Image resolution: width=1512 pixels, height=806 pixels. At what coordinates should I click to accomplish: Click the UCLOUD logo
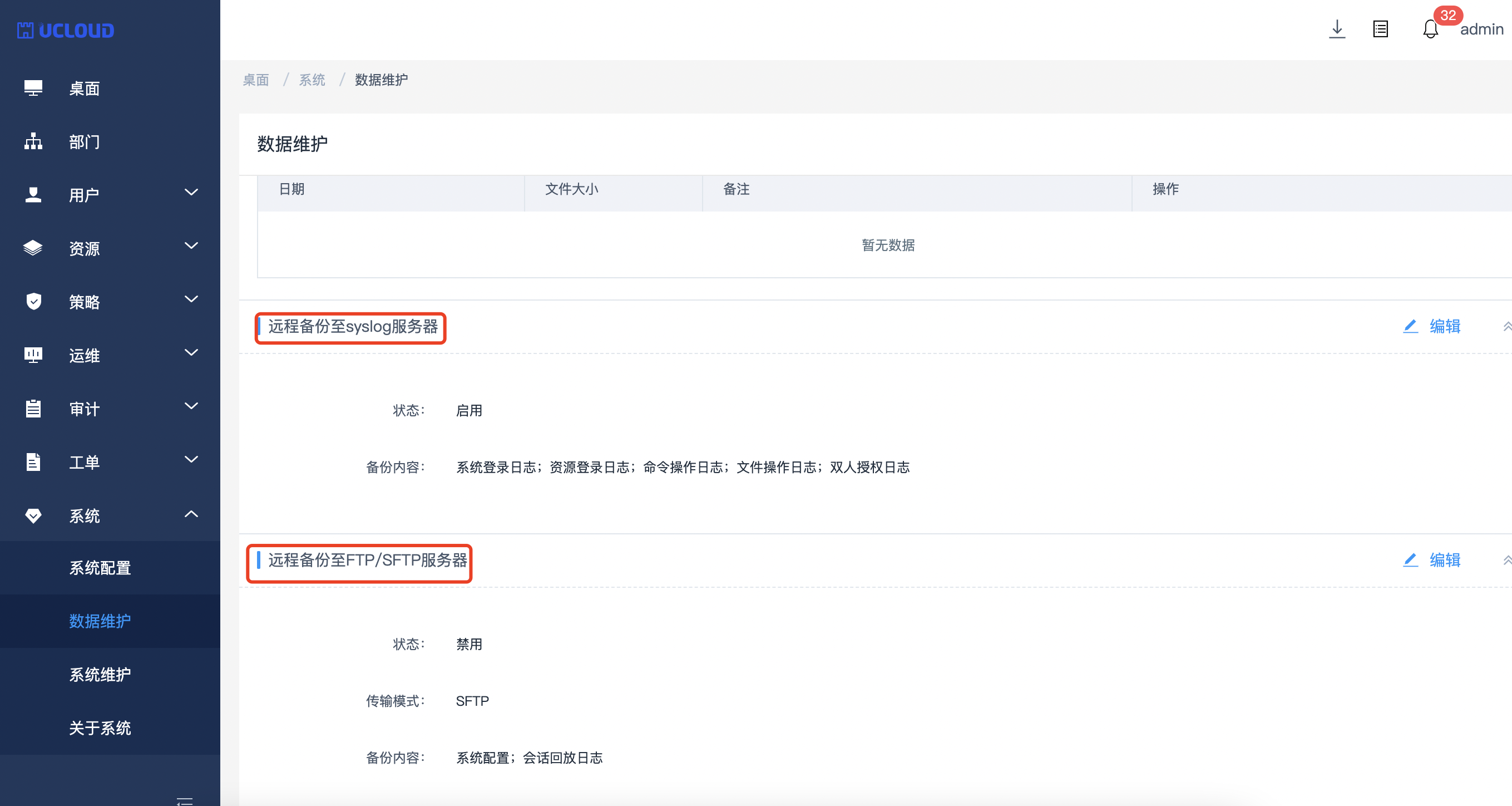66,31
